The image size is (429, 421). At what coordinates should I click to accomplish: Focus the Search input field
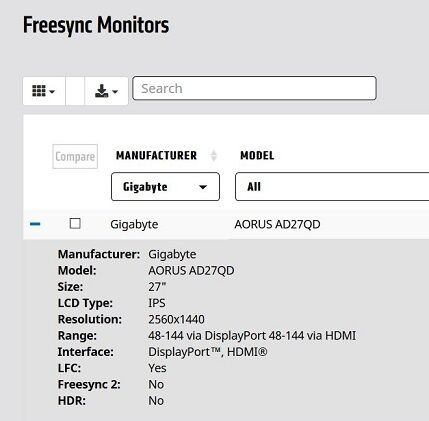click(x=254, y=88)
